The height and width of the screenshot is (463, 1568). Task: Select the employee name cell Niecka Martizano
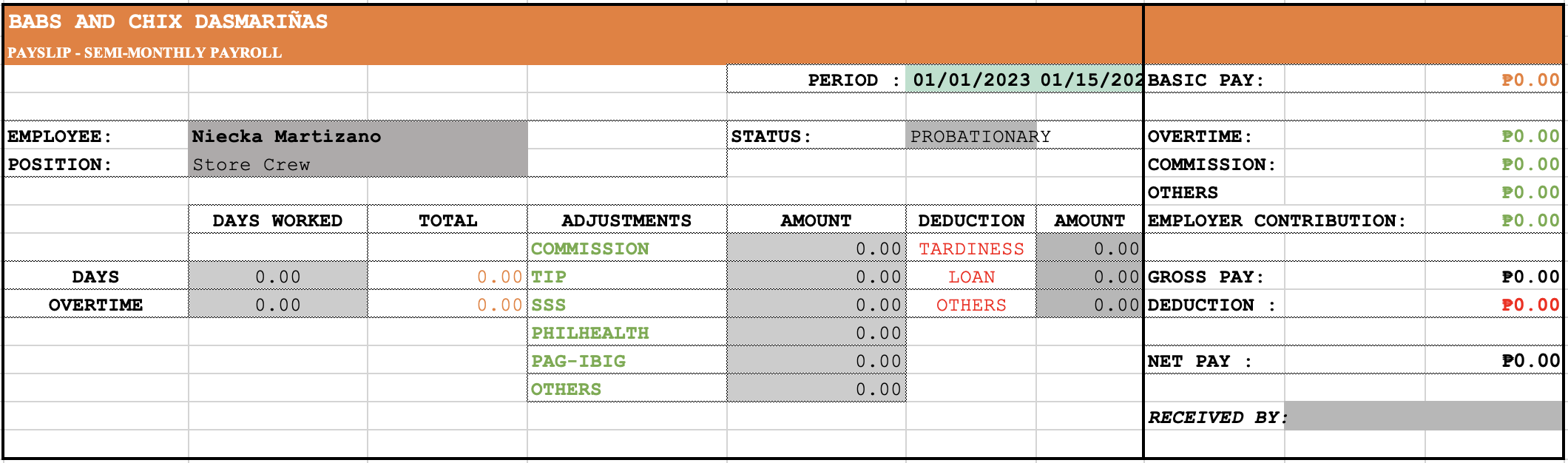point(358,136)
